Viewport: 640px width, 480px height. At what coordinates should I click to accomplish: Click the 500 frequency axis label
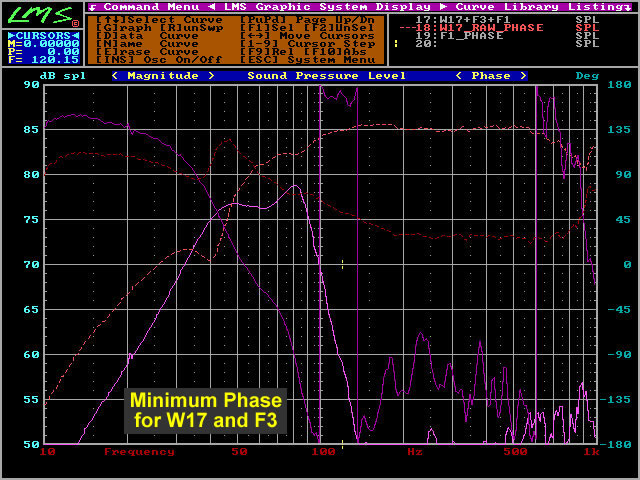(x=515, y=452)
